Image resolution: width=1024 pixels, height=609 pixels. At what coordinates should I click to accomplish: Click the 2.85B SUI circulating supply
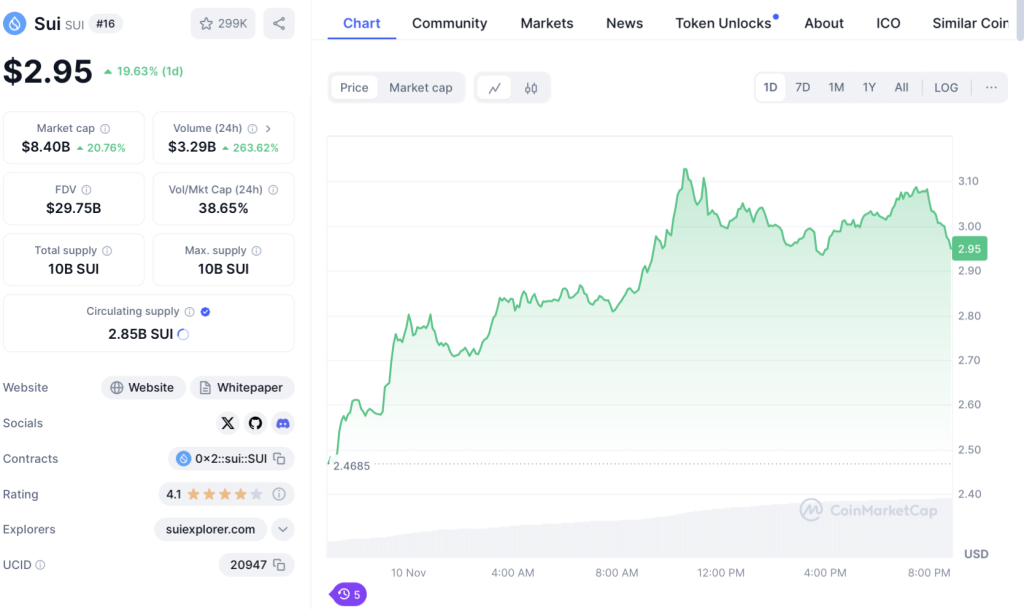coord(140,334)
